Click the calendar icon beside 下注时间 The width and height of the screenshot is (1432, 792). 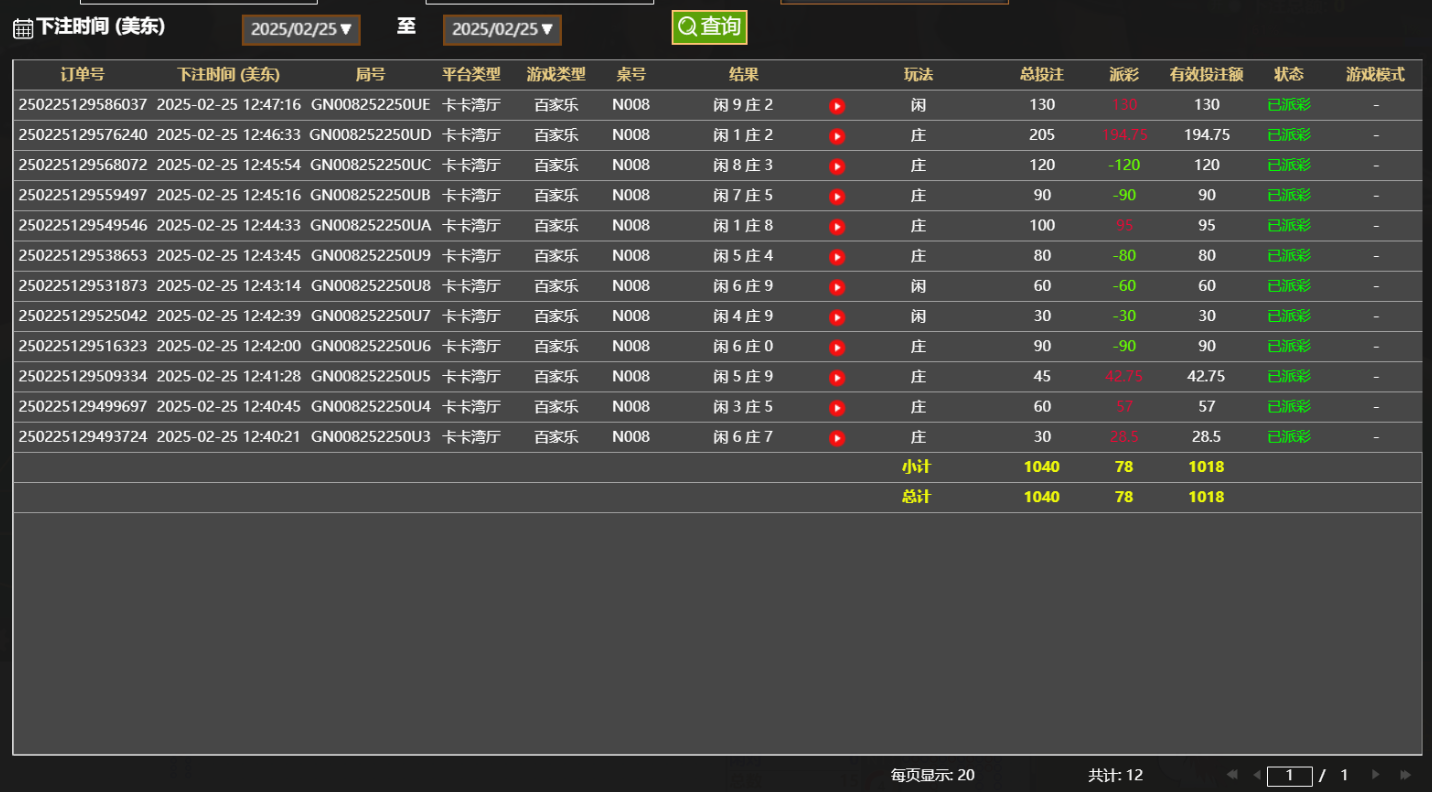click(x=23, y=29)
